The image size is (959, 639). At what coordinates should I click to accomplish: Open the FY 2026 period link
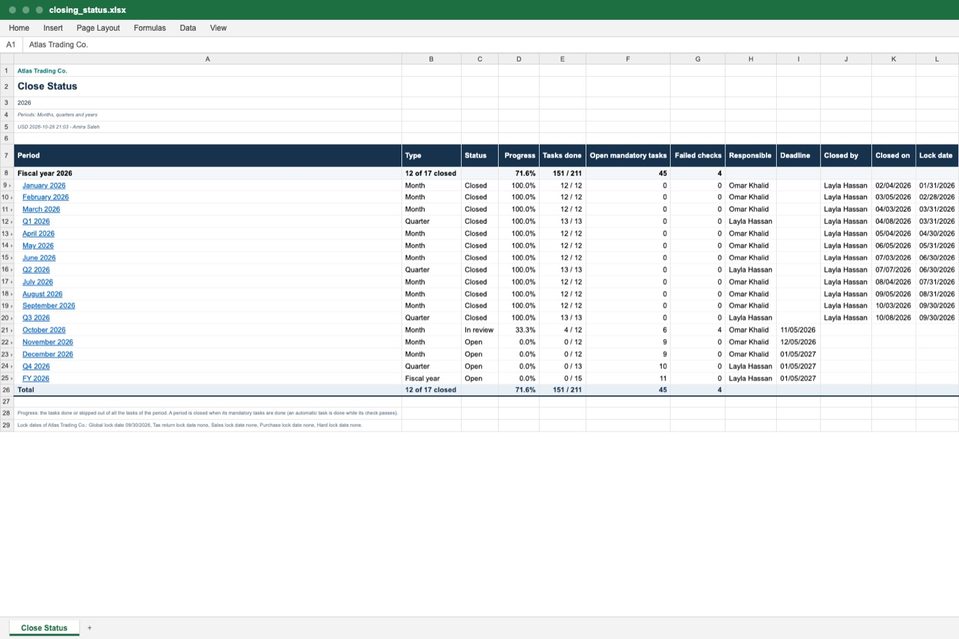click(x=36, y=379)
